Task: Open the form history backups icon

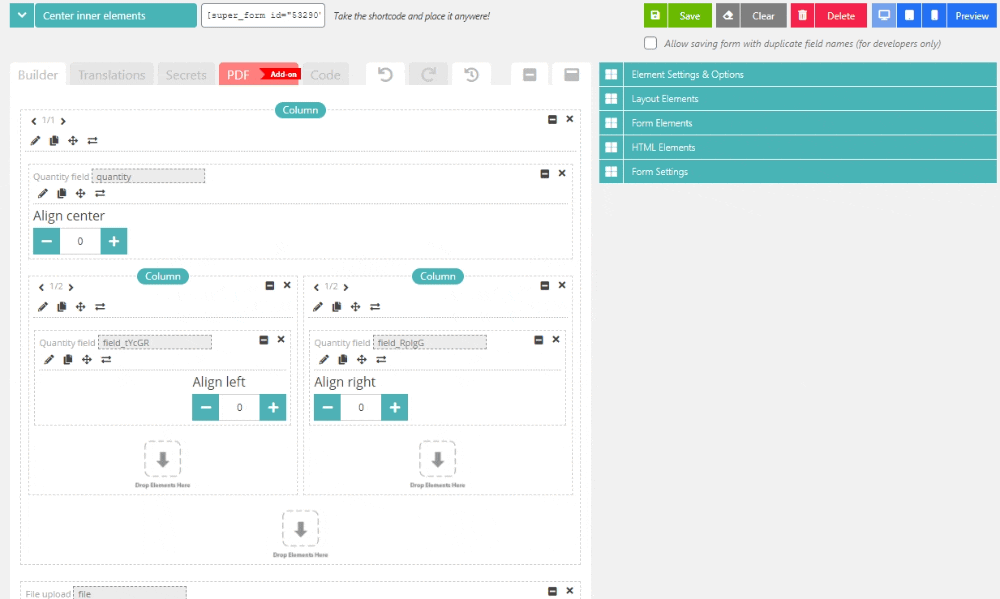Action: click(471, 75)
